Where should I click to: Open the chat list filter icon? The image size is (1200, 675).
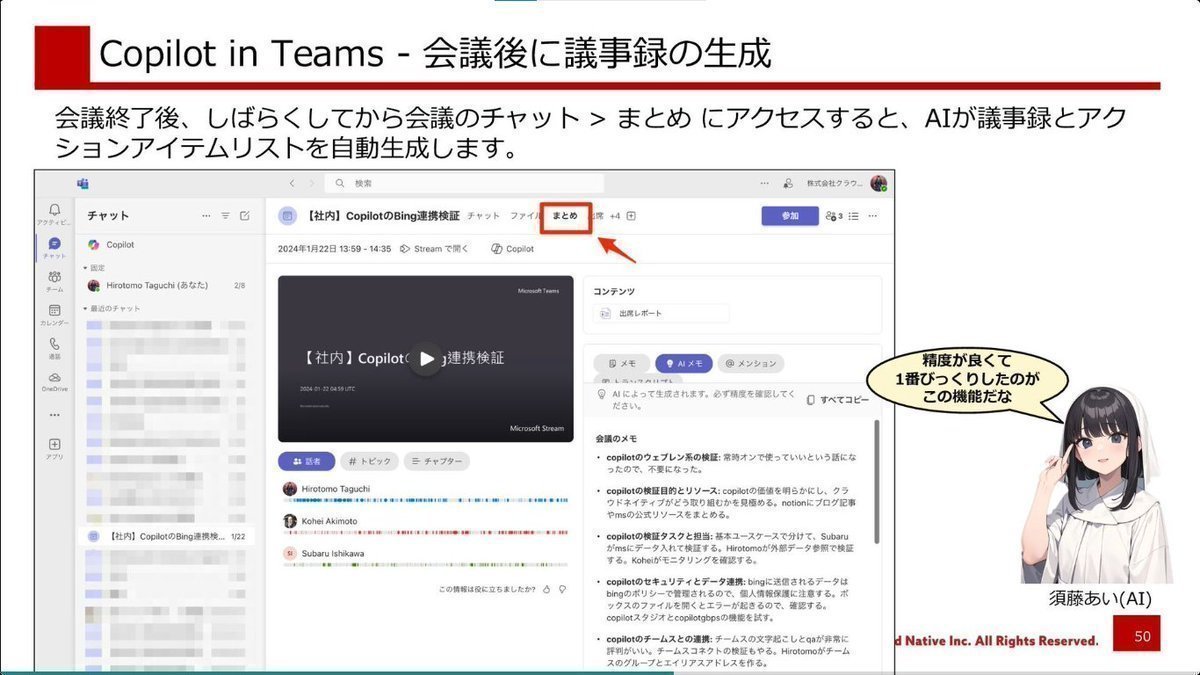(x=225, y=215)
